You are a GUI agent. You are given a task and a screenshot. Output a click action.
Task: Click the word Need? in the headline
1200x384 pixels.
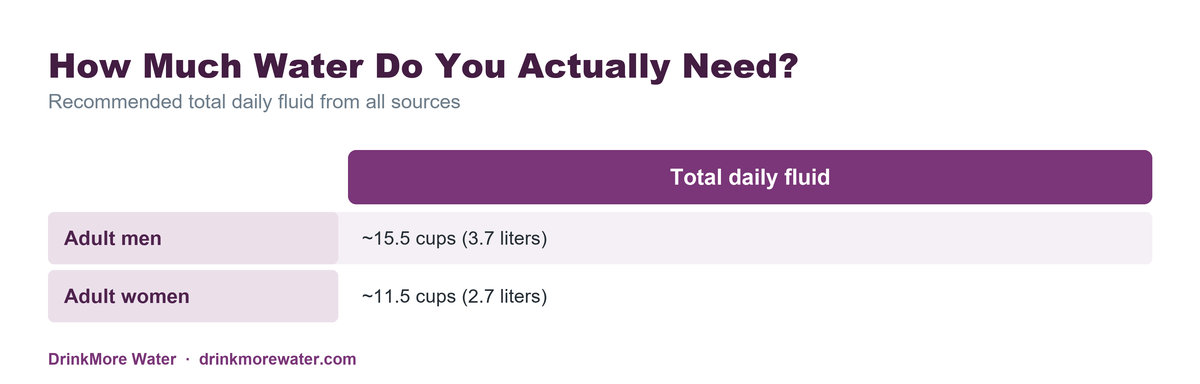(731, 67)
